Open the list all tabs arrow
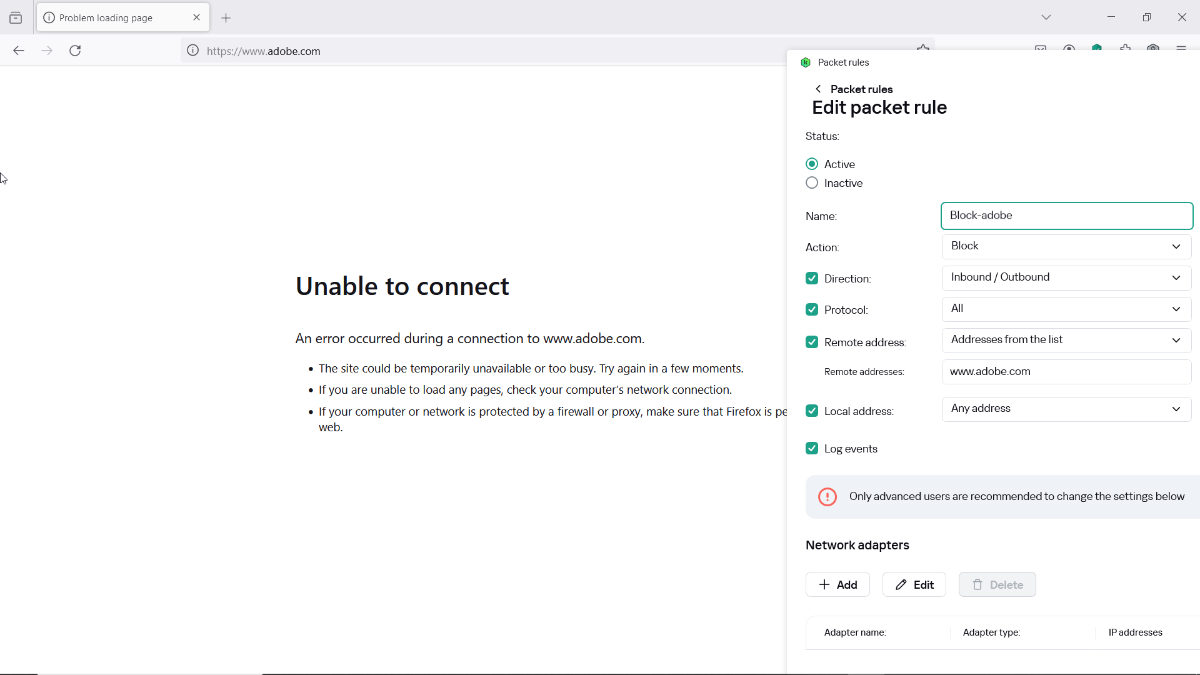Image resolution: width=1200 pixels, height=675 pixels. coord(1046,17)
